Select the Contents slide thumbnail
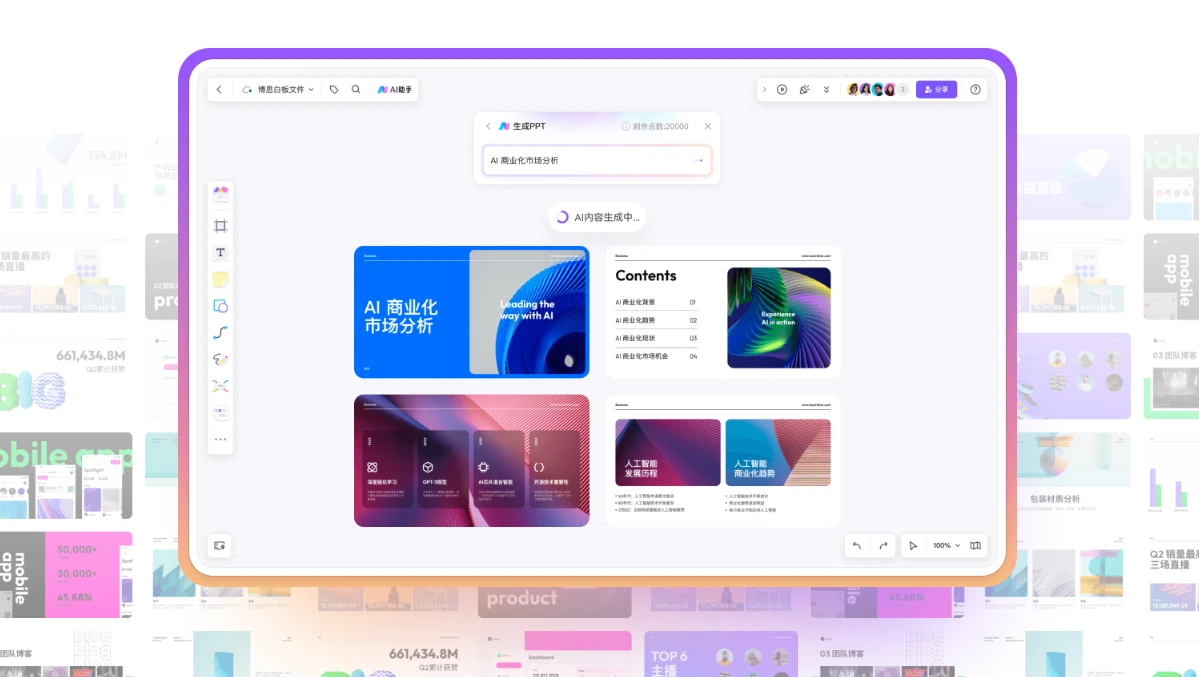Viewport: 1199px width, 677px height. click(723, 312)
